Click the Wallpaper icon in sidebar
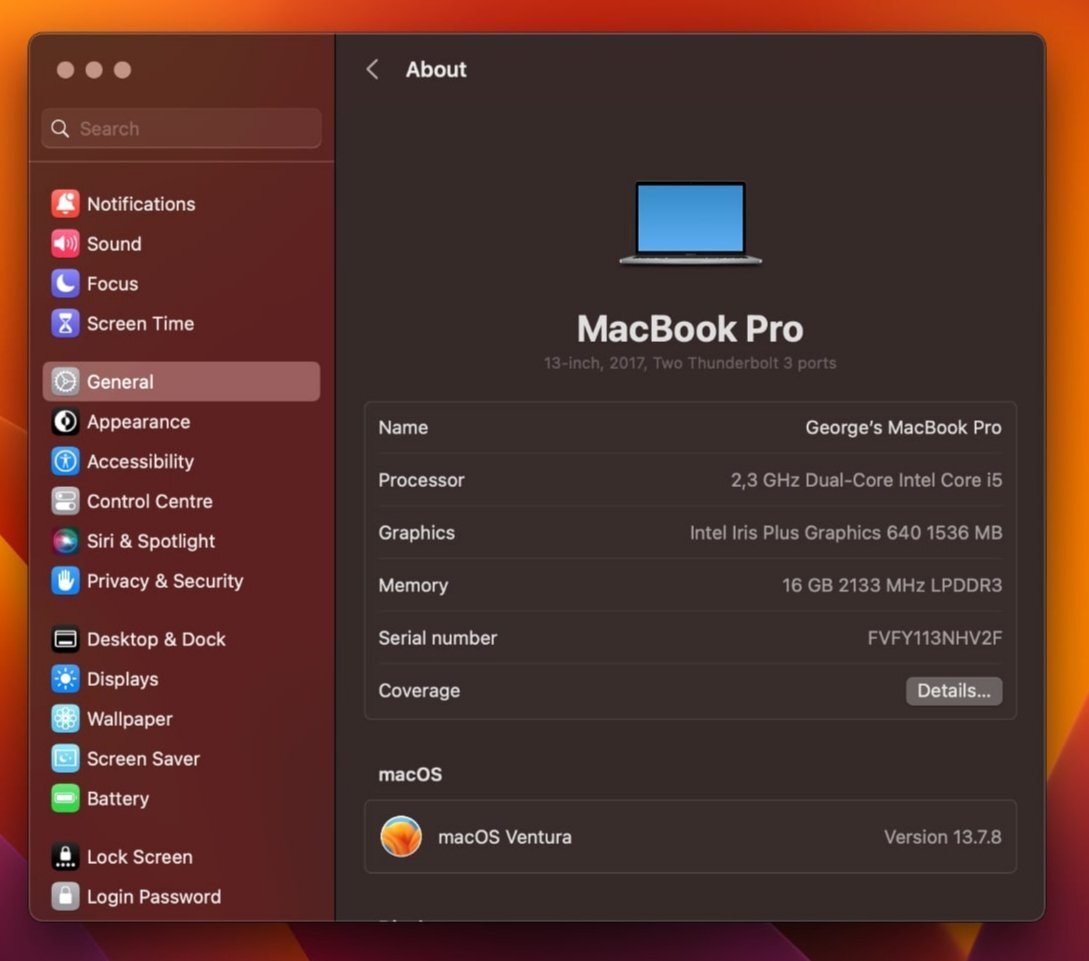The image size is (1089, 961). tap(65, 719)
